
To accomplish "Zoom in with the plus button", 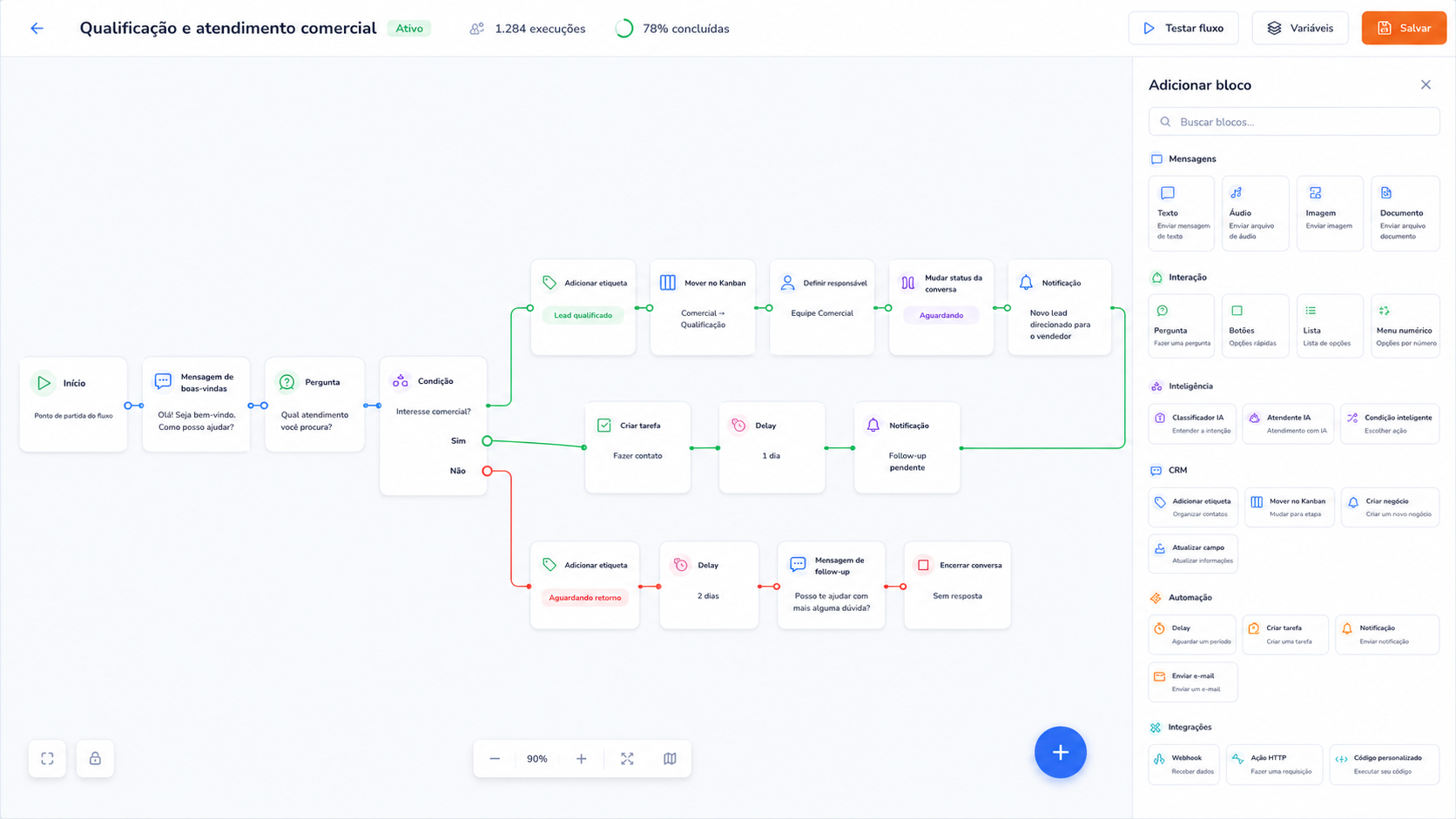I will tap(581, 759).
